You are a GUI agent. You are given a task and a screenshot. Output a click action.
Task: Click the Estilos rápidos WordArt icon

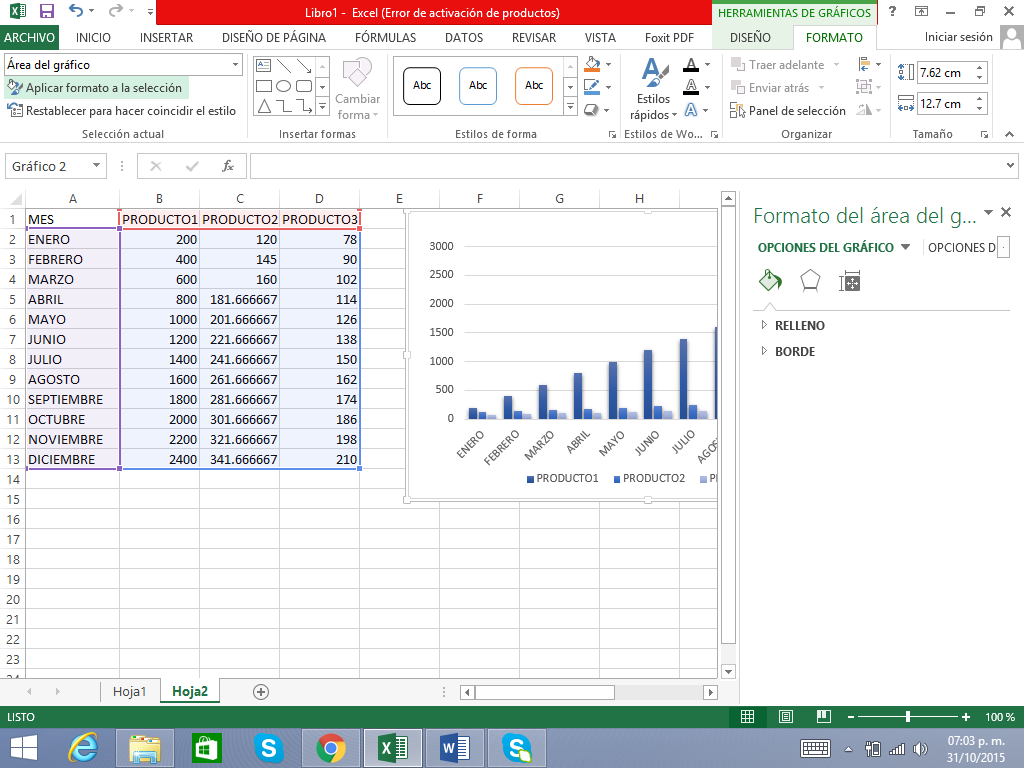(x=653, y=90)
